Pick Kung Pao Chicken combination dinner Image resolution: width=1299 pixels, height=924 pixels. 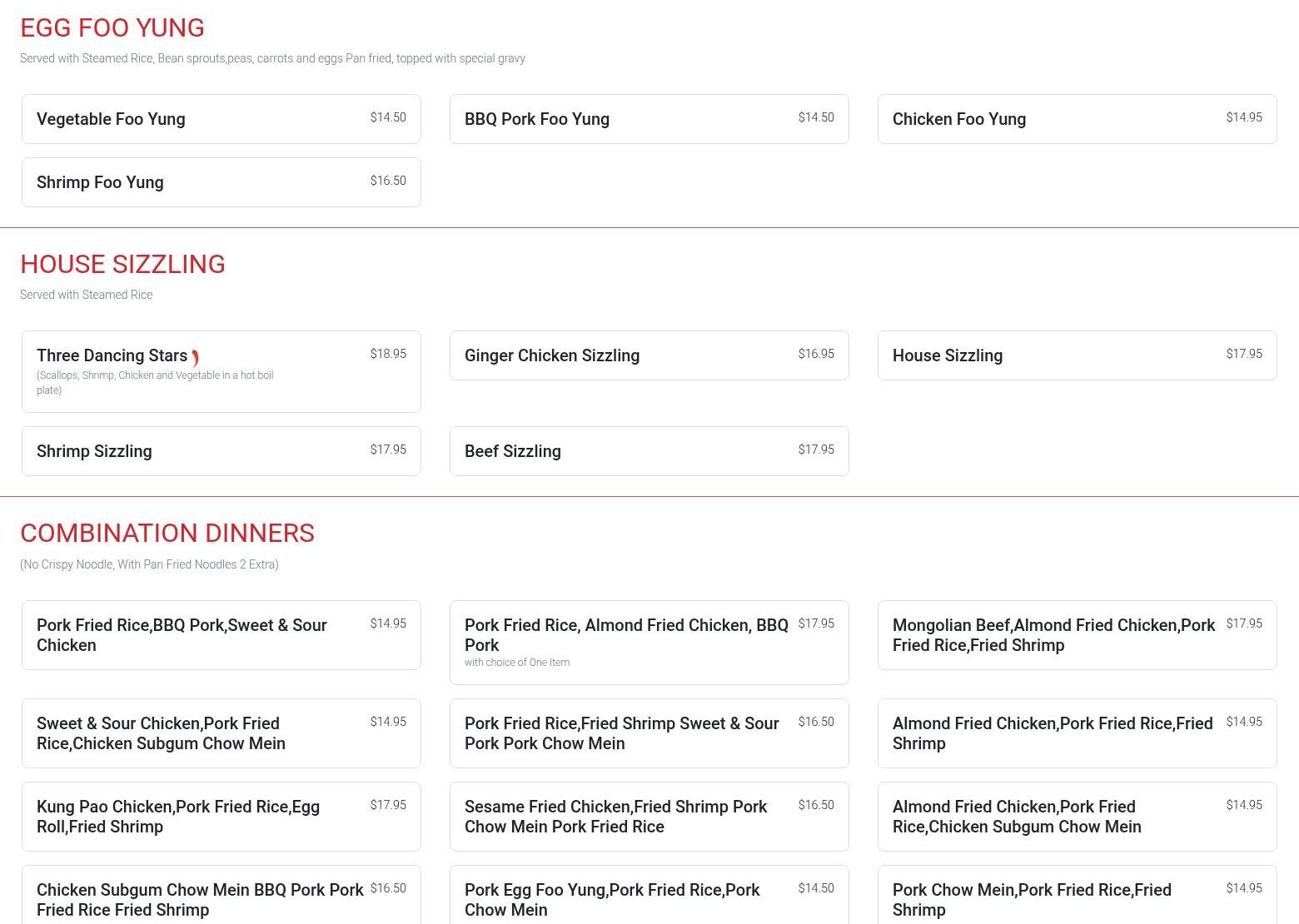click(x=221, y=817)
